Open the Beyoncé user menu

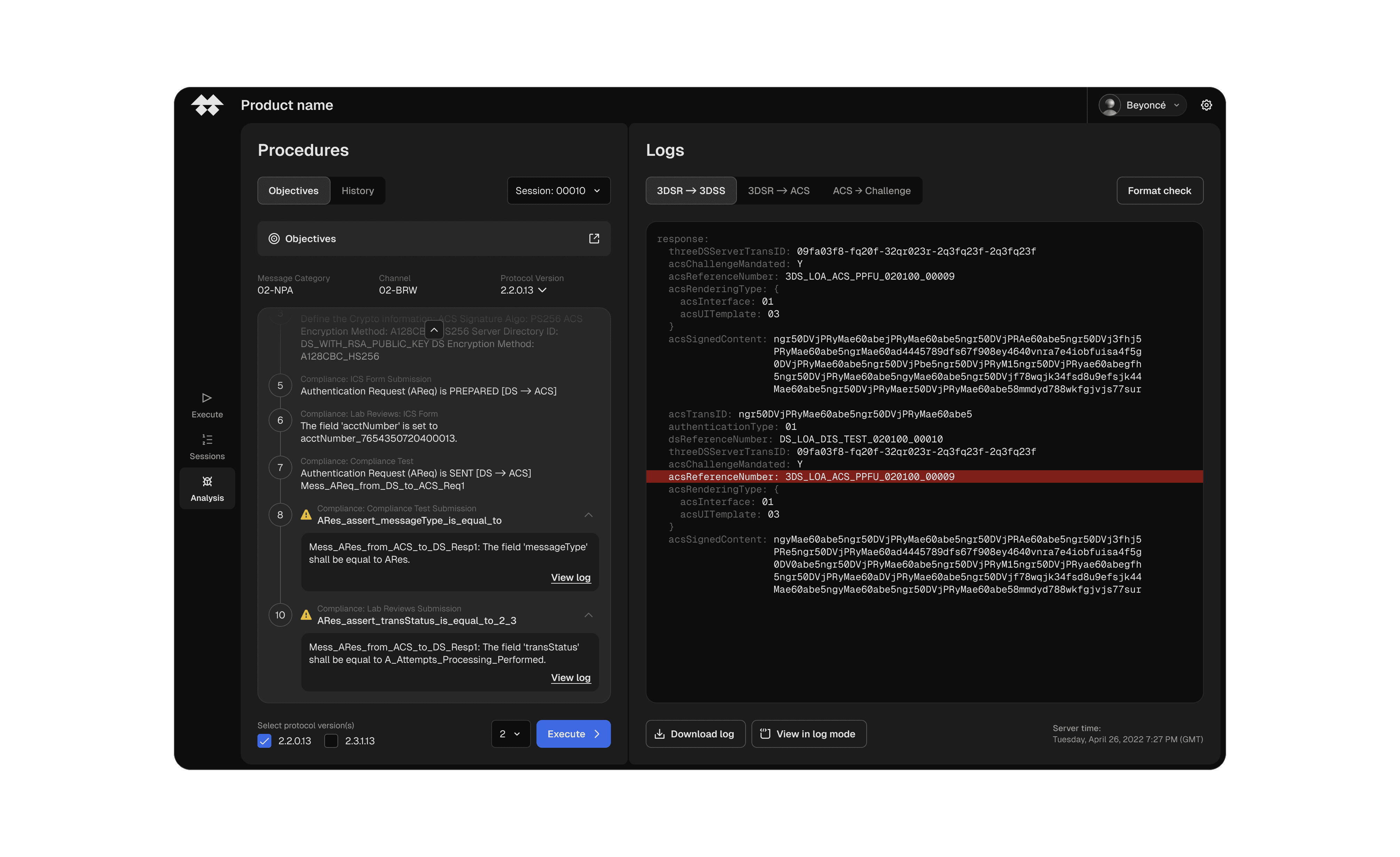[1142, 105]
